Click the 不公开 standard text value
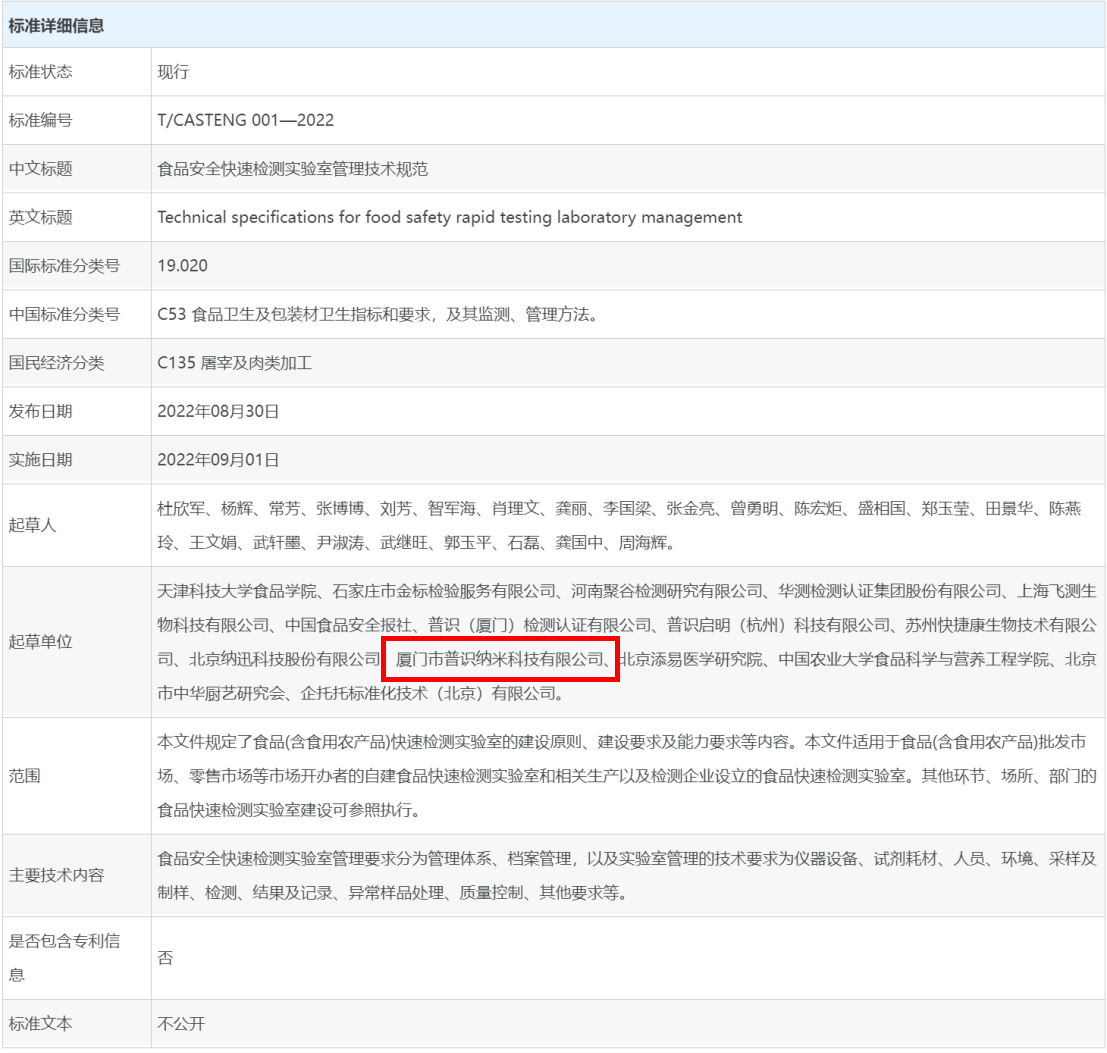This screenshot has height=1053, width=1107. [x=181, y=1024]
